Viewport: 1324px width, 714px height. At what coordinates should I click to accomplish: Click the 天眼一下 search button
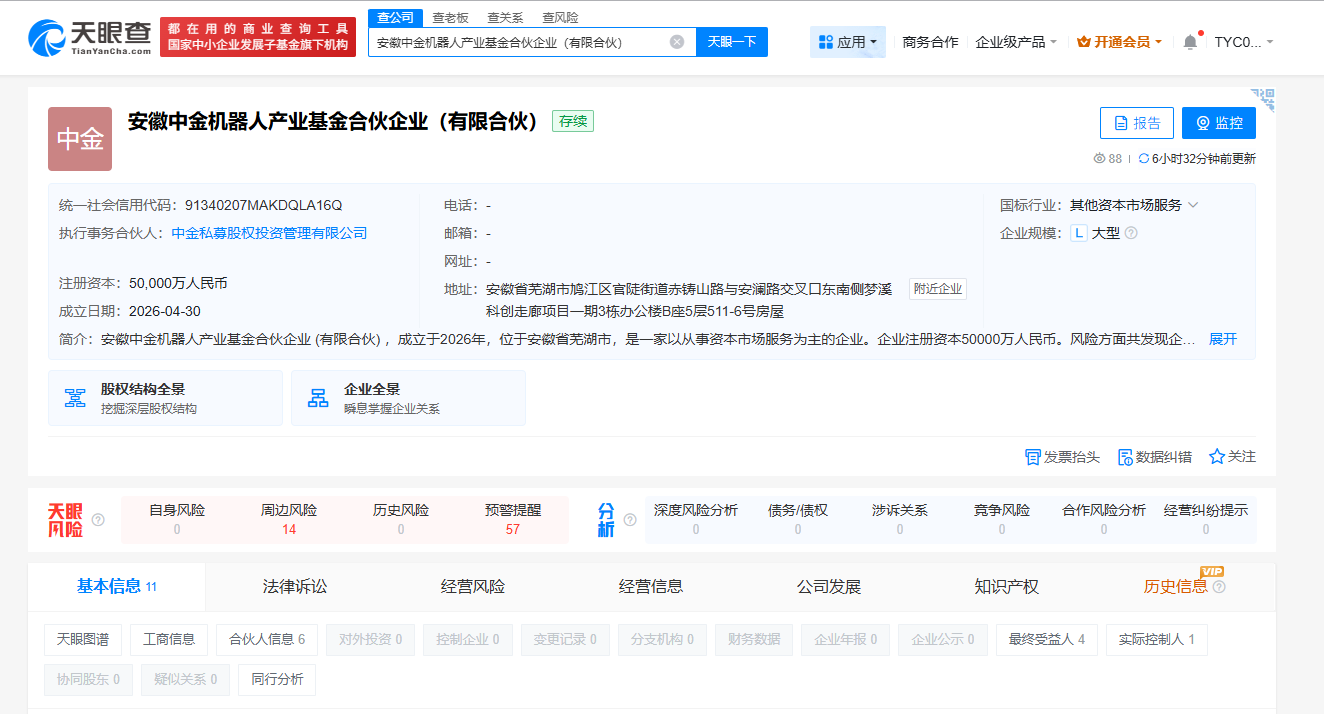732,42
